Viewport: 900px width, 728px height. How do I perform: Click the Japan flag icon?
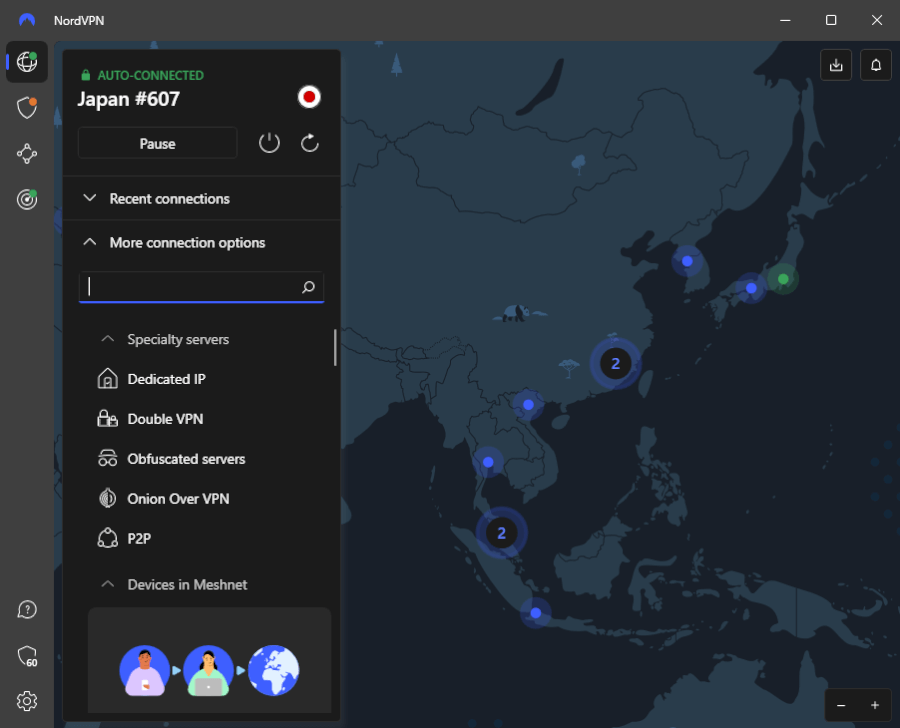309,97
